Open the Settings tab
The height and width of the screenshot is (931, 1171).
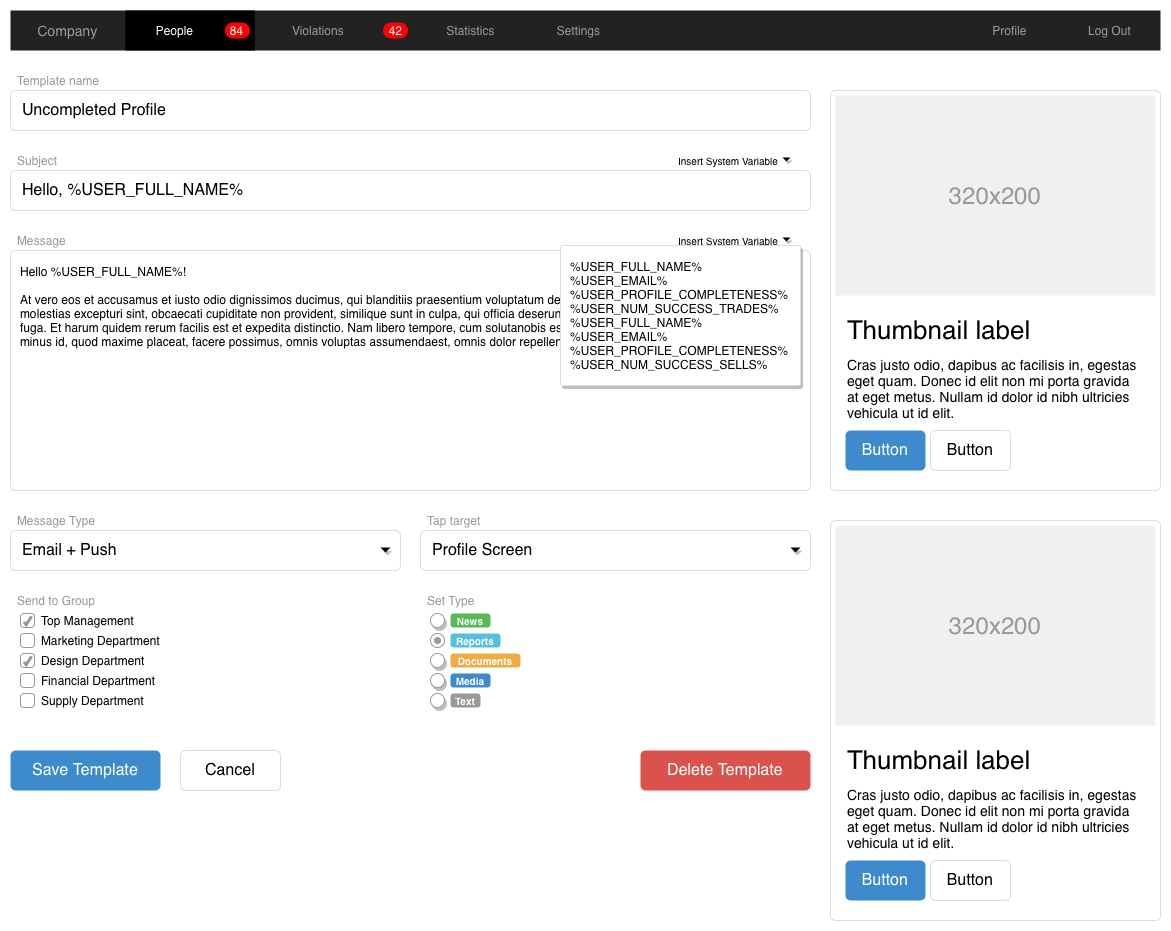click(x=578, y=30)
